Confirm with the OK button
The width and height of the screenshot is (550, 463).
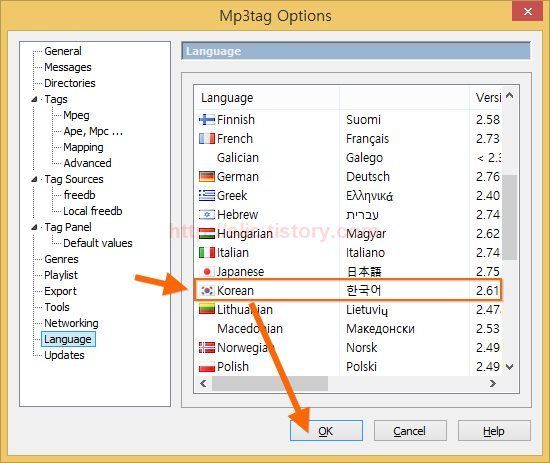click(x=326, y=431)
